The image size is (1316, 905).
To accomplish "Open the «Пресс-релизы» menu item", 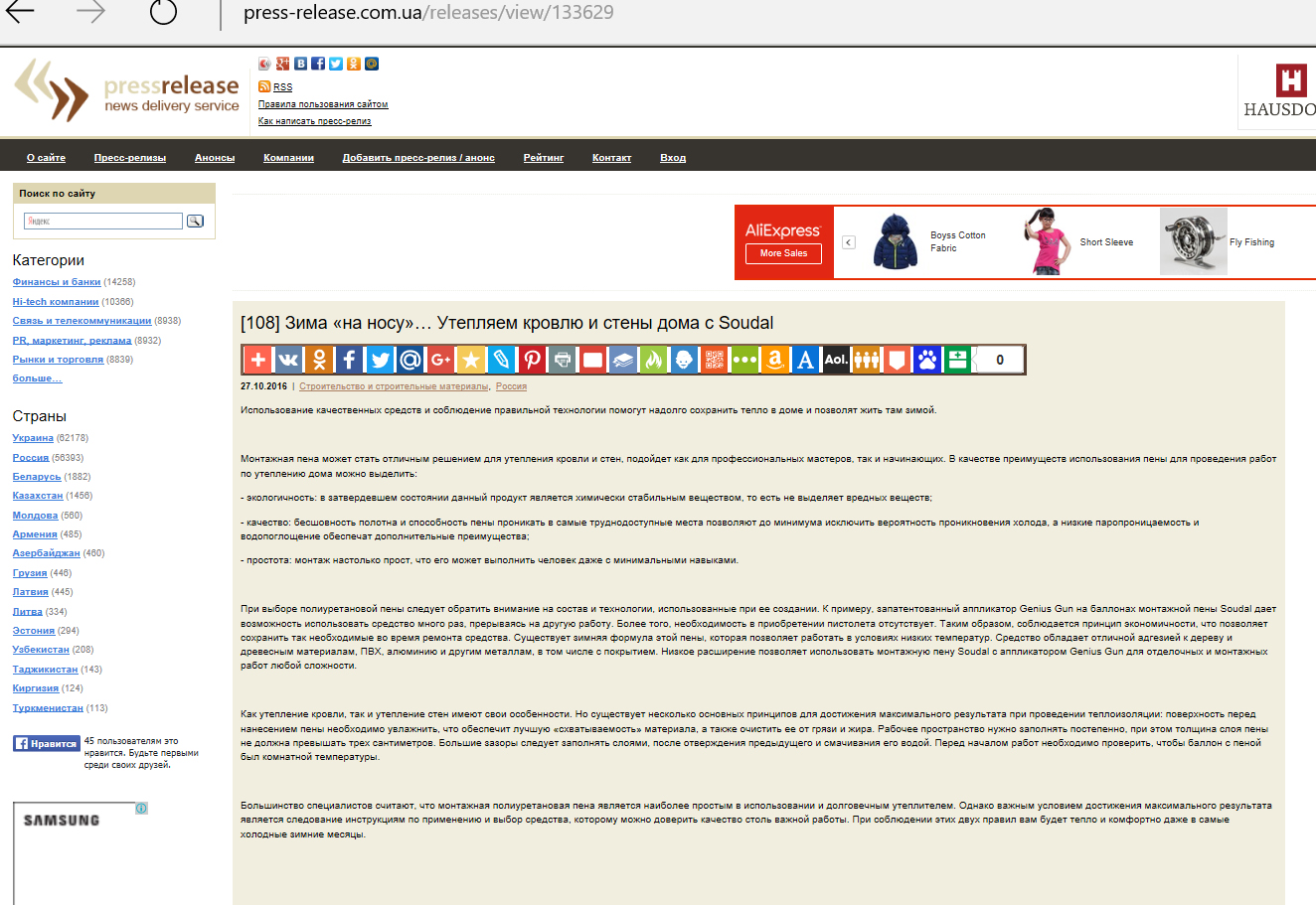I will pos(130,158).
